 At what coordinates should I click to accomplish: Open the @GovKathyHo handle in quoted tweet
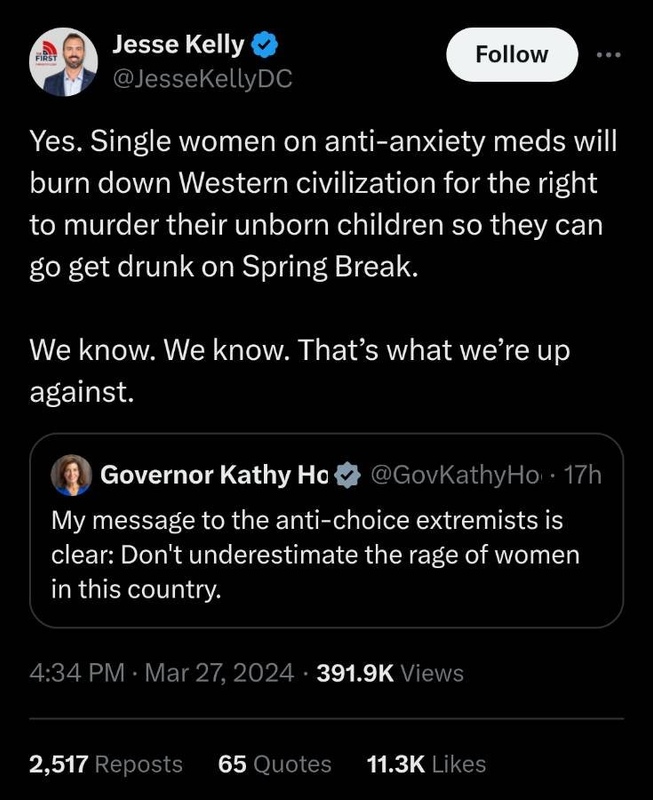[x=455, y=475]
